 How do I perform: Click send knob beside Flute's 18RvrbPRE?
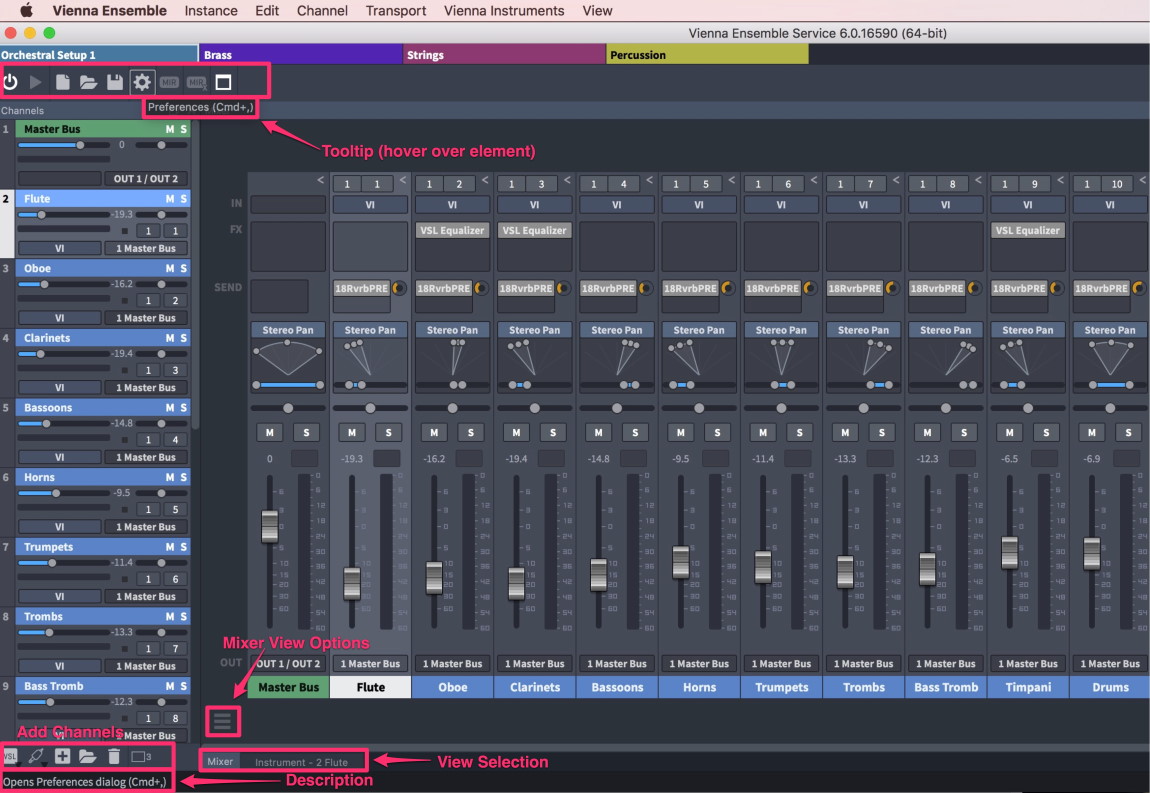coord(399,288)
